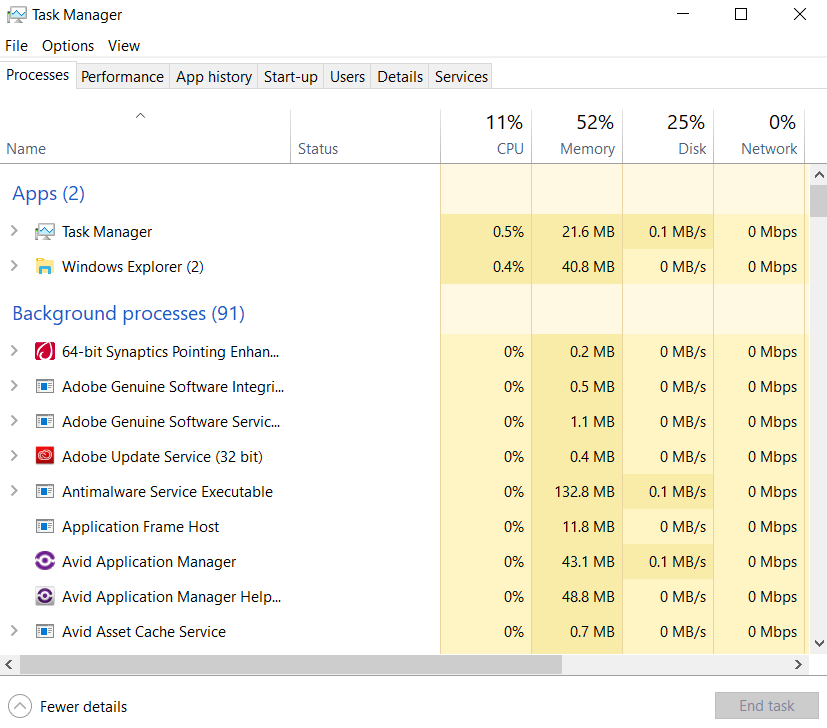Image resolution: width=827 pixels, height=728 pixels.
Task: Switch to the Services tab
Action: pos(461,77)
